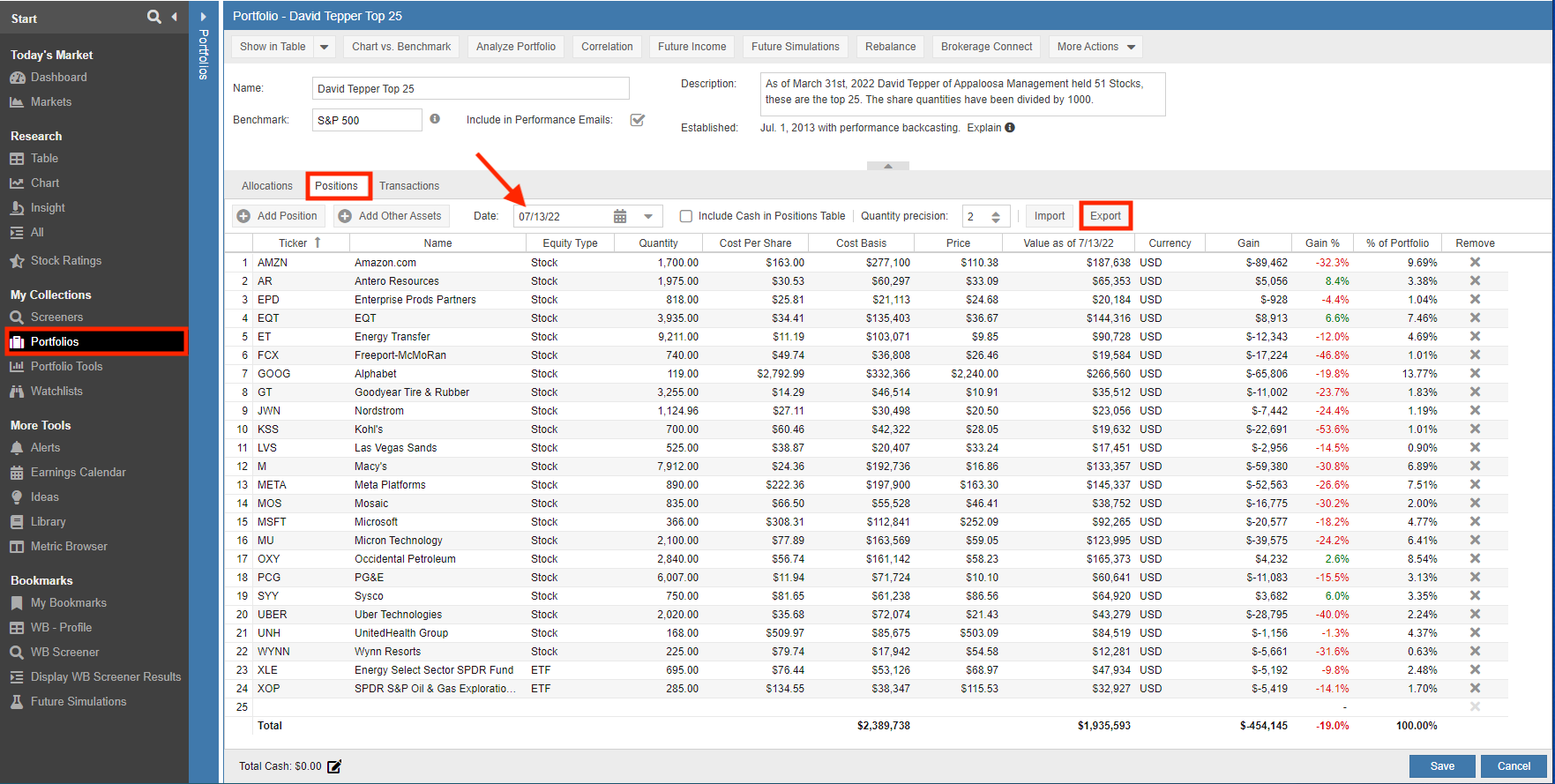Open Portfolio Tools in sidebar

pos(66,367)
